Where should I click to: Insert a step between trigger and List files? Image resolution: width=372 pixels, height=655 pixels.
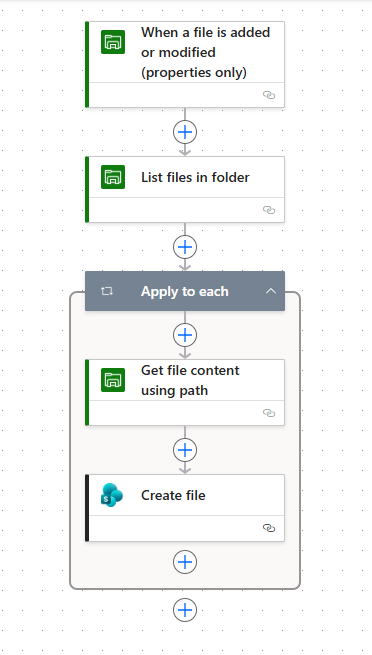[185, 132]
